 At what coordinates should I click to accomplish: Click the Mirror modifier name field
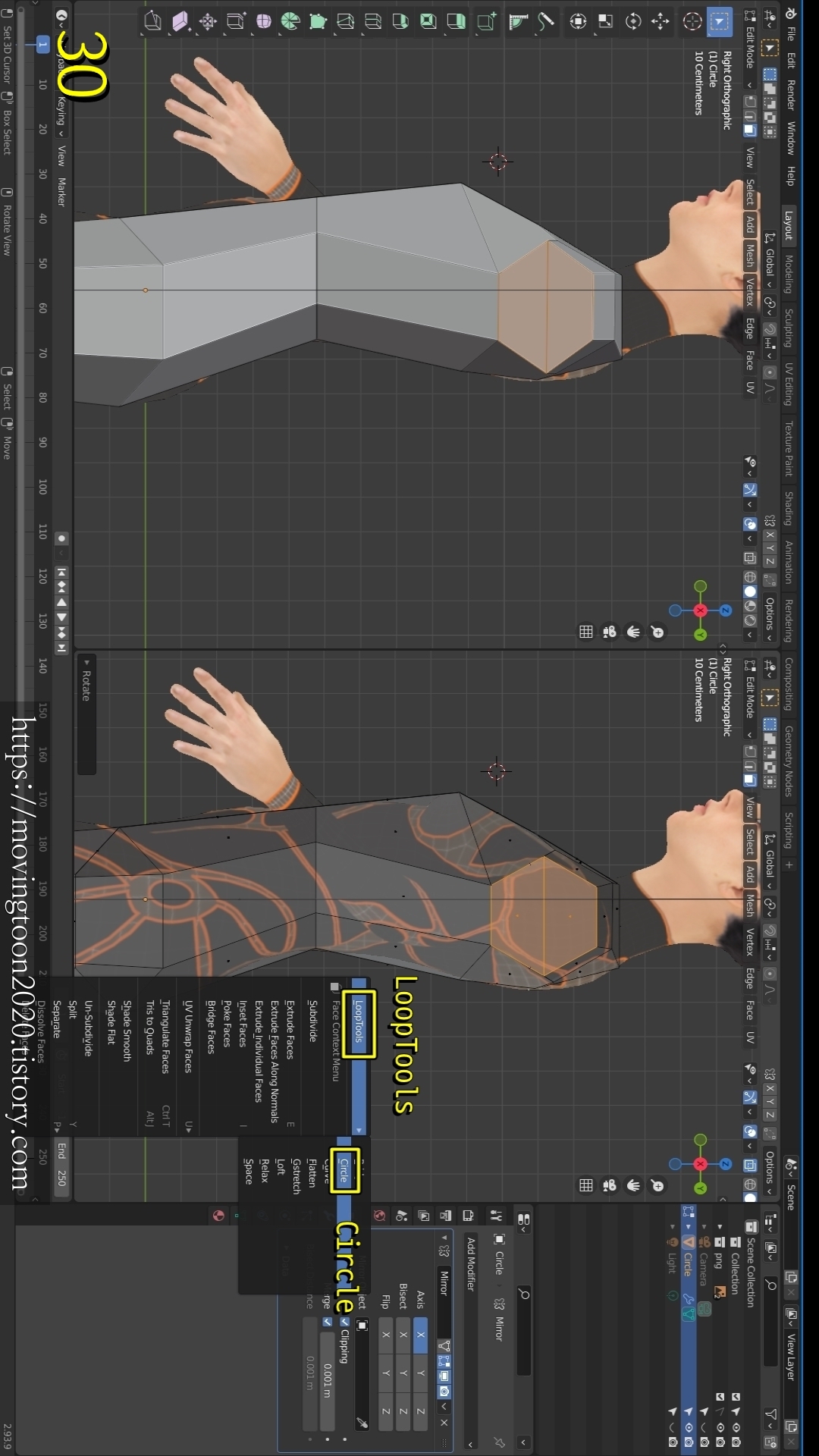[445, 1301]
